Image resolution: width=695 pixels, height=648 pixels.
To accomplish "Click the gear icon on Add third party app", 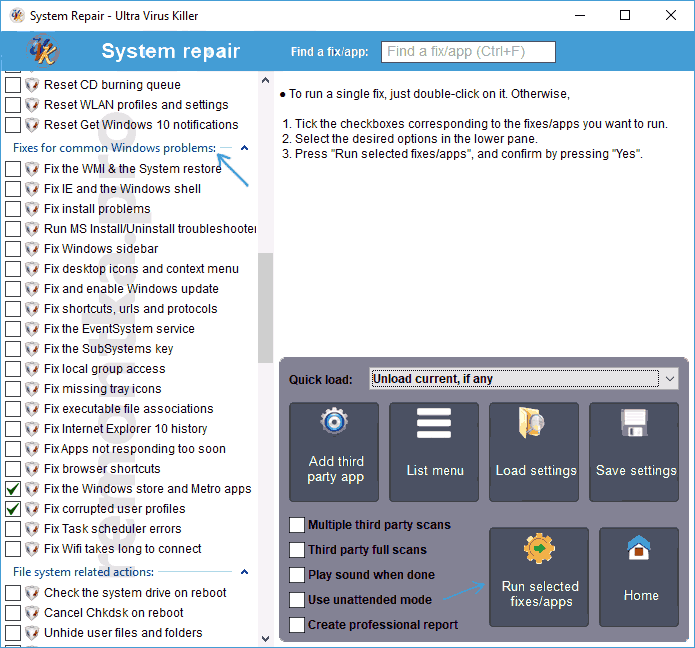I will [x=334, y=422].
